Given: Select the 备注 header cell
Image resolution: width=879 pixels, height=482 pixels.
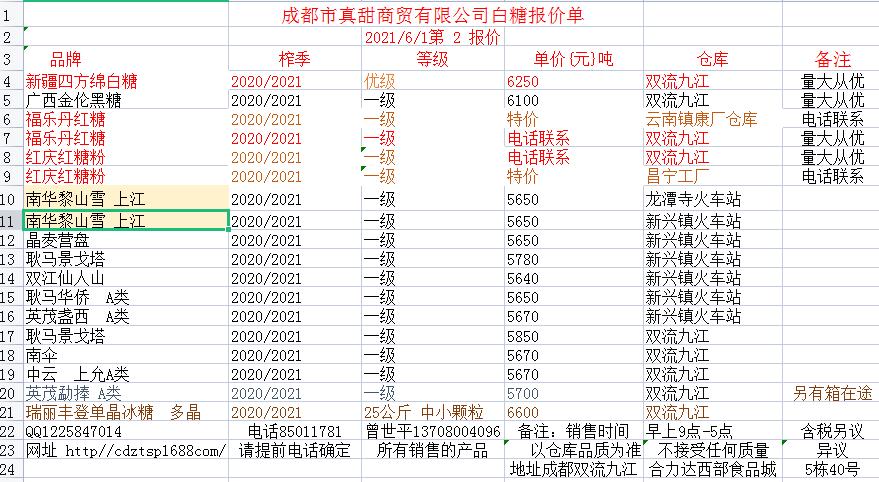Looking at the screenshot, I should click(832, 59).
